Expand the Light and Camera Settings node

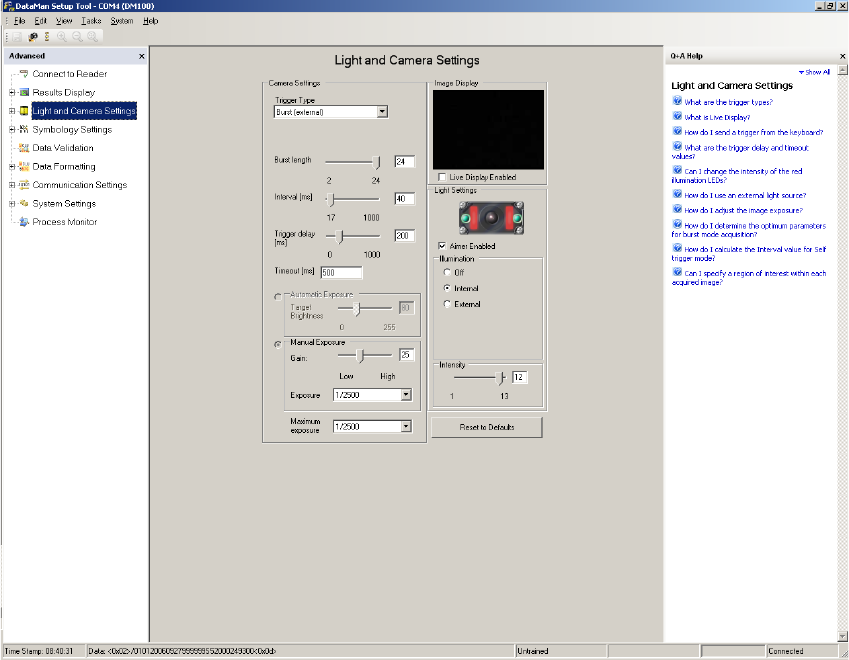12,111
